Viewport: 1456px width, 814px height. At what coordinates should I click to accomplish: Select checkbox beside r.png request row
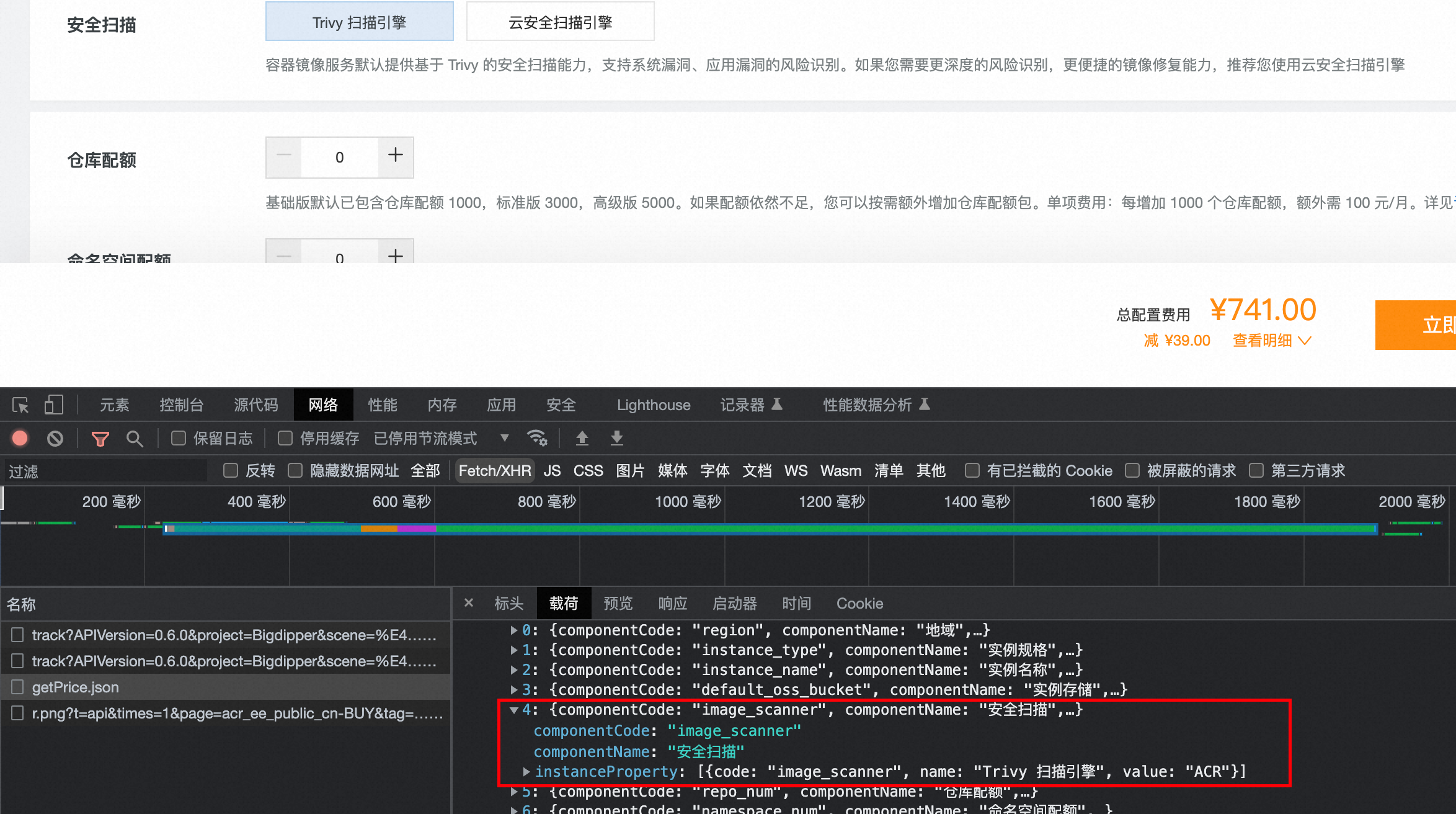pyautogui.click(x=17, y=713)
